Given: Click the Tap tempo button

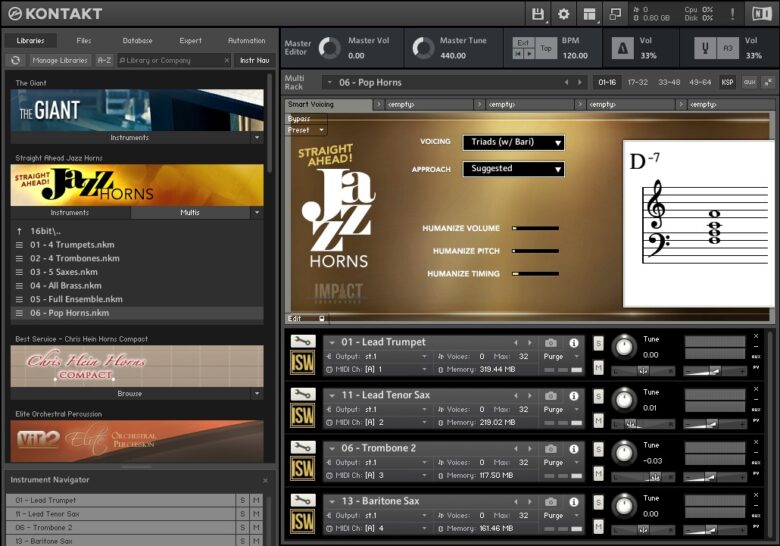Looking at the screenshot, I should (x=546, y=48).
